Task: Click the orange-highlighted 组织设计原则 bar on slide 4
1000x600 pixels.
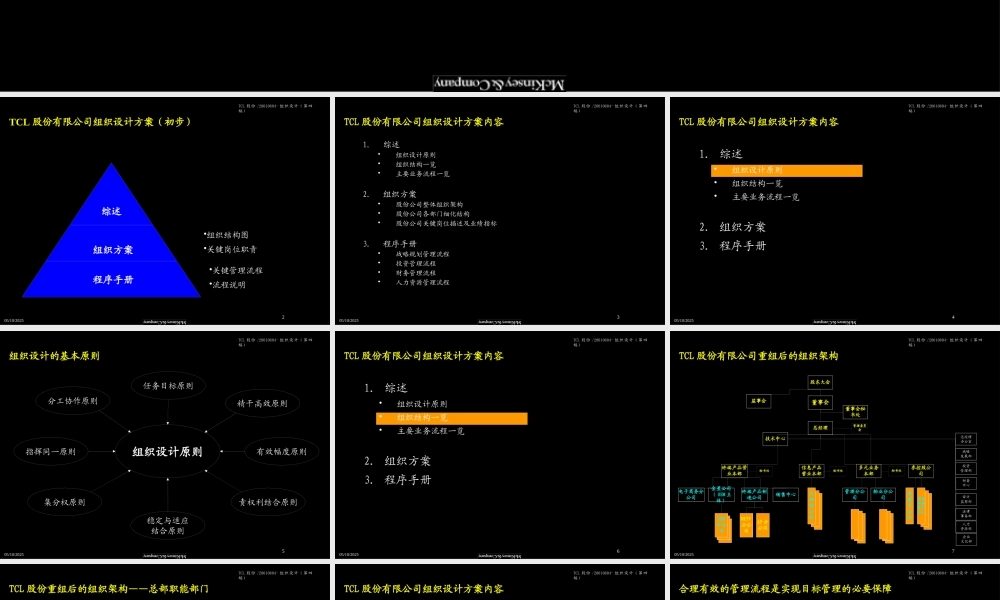Action: [786, 170]
